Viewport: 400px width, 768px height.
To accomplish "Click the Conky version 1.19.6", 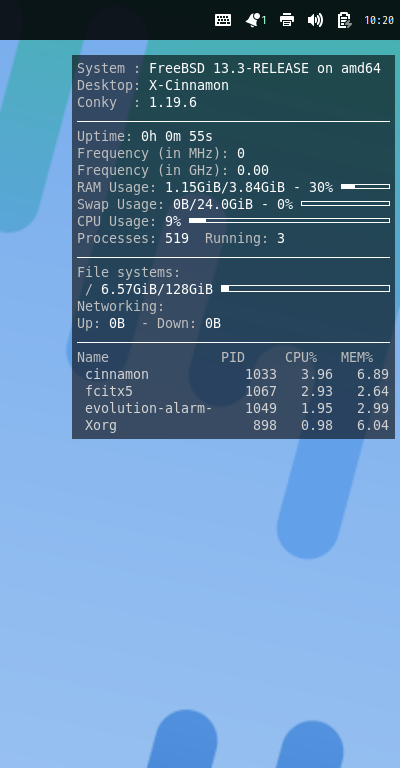I will [x=173, y=102].
